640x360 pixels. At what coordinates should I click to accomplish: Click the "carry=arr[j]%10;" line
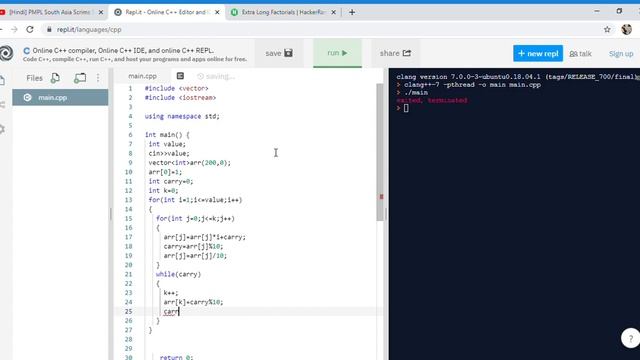point(193,247)
